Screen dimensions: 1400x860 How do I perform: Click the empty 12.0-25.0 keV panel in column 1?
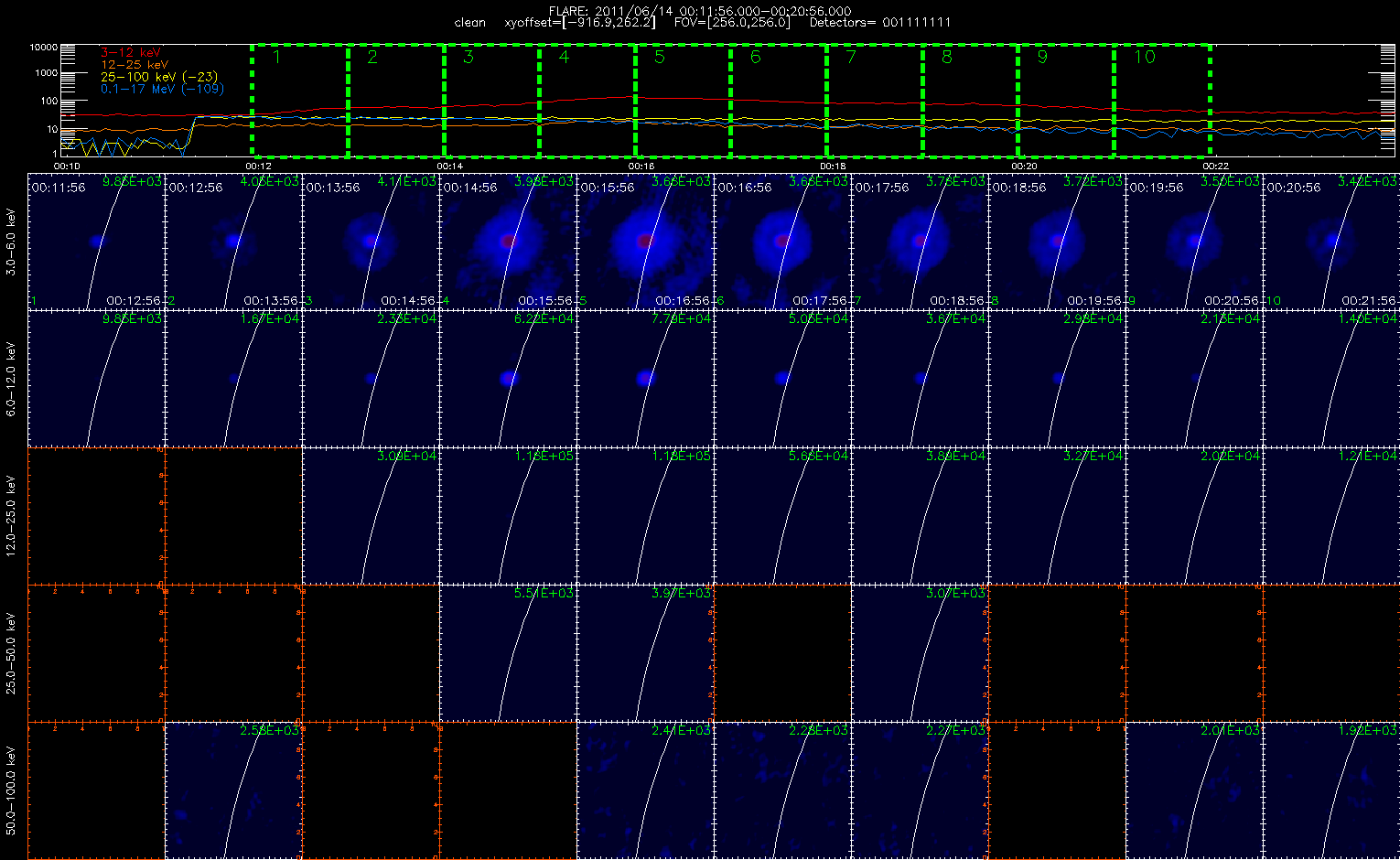[96, 515]
